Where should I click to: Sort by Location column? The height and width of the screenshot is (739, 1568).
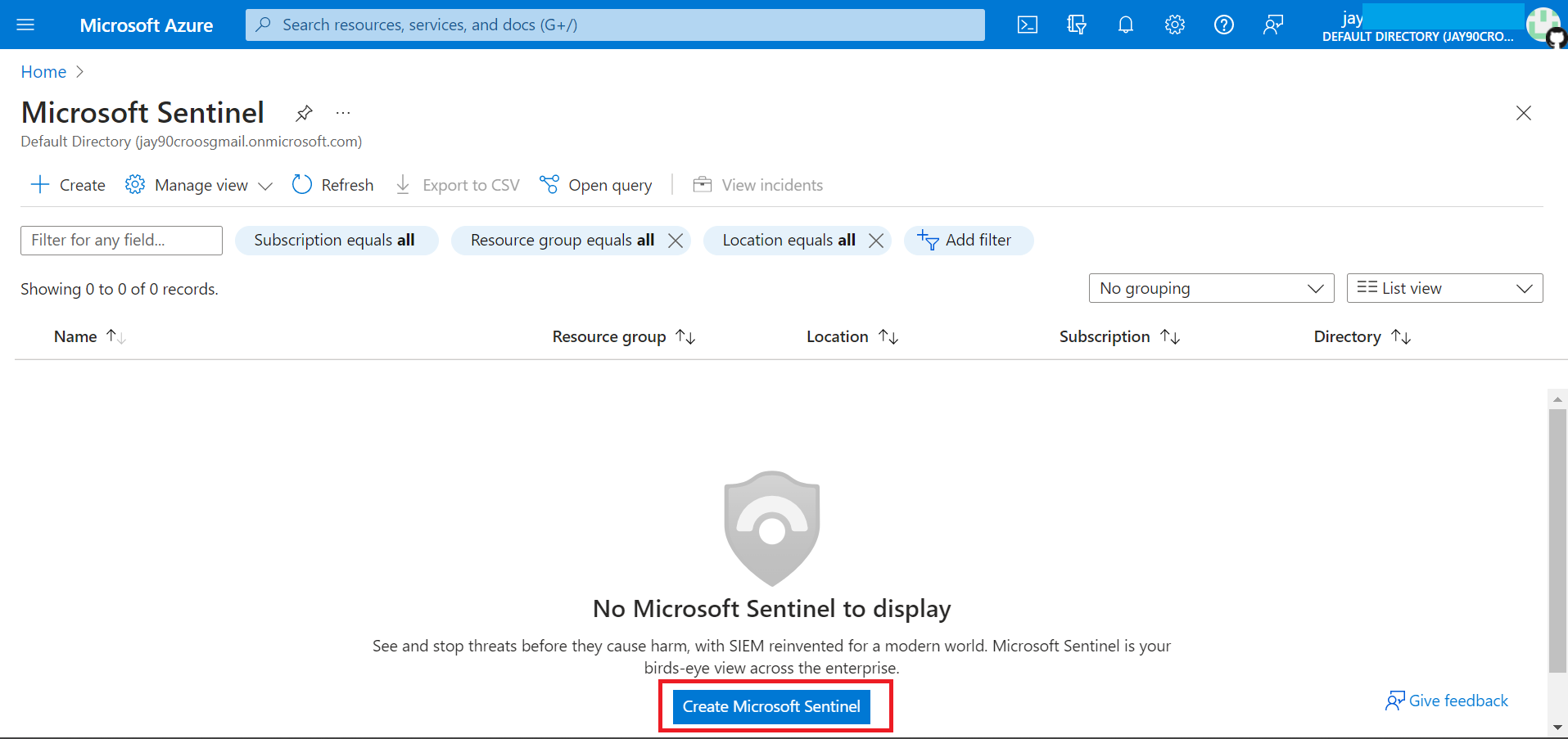click(x=852, y=336)
